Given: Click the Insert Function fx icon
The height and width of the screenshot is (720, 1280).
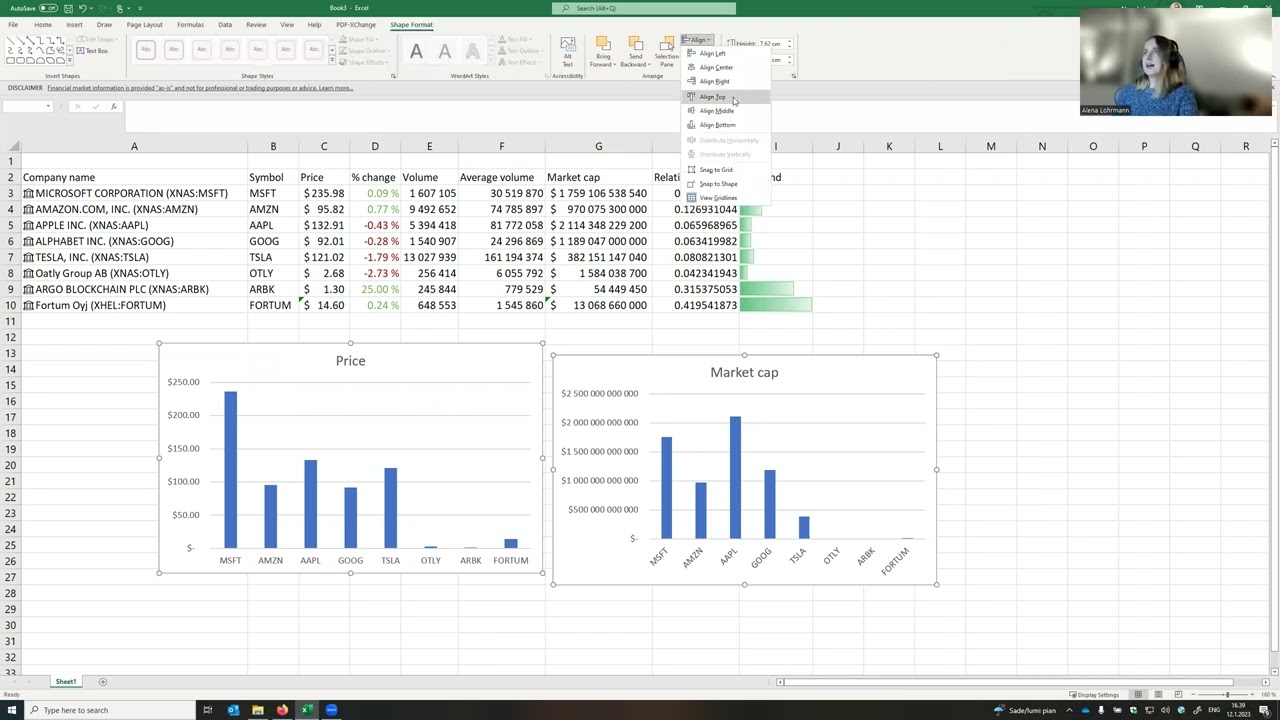Looking at the screenshot, I should (x=113, y=106).
